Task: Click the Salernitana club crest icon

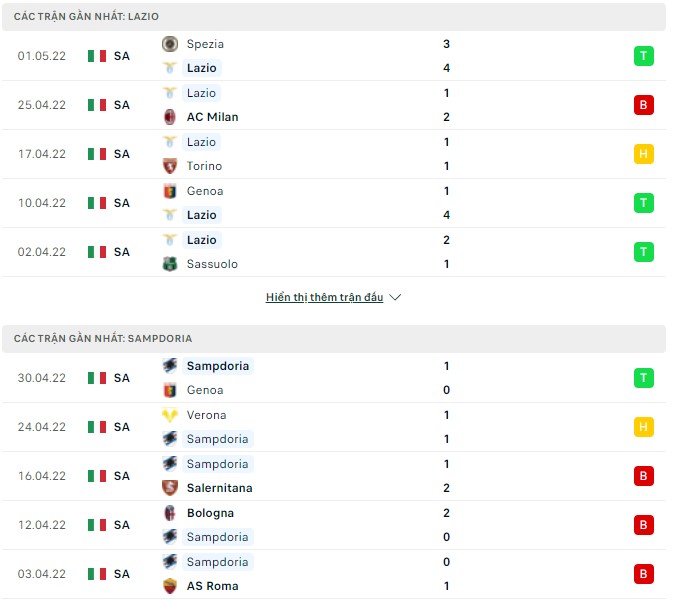Action: click(170, 488)
